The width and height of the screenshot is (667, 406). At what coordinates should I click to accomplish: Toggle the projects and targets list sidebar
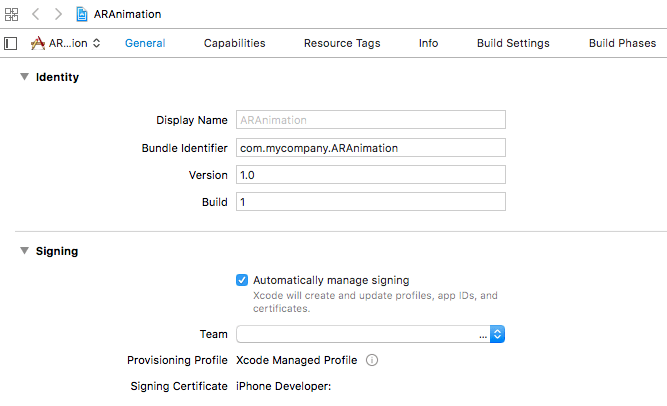[11, 43]
